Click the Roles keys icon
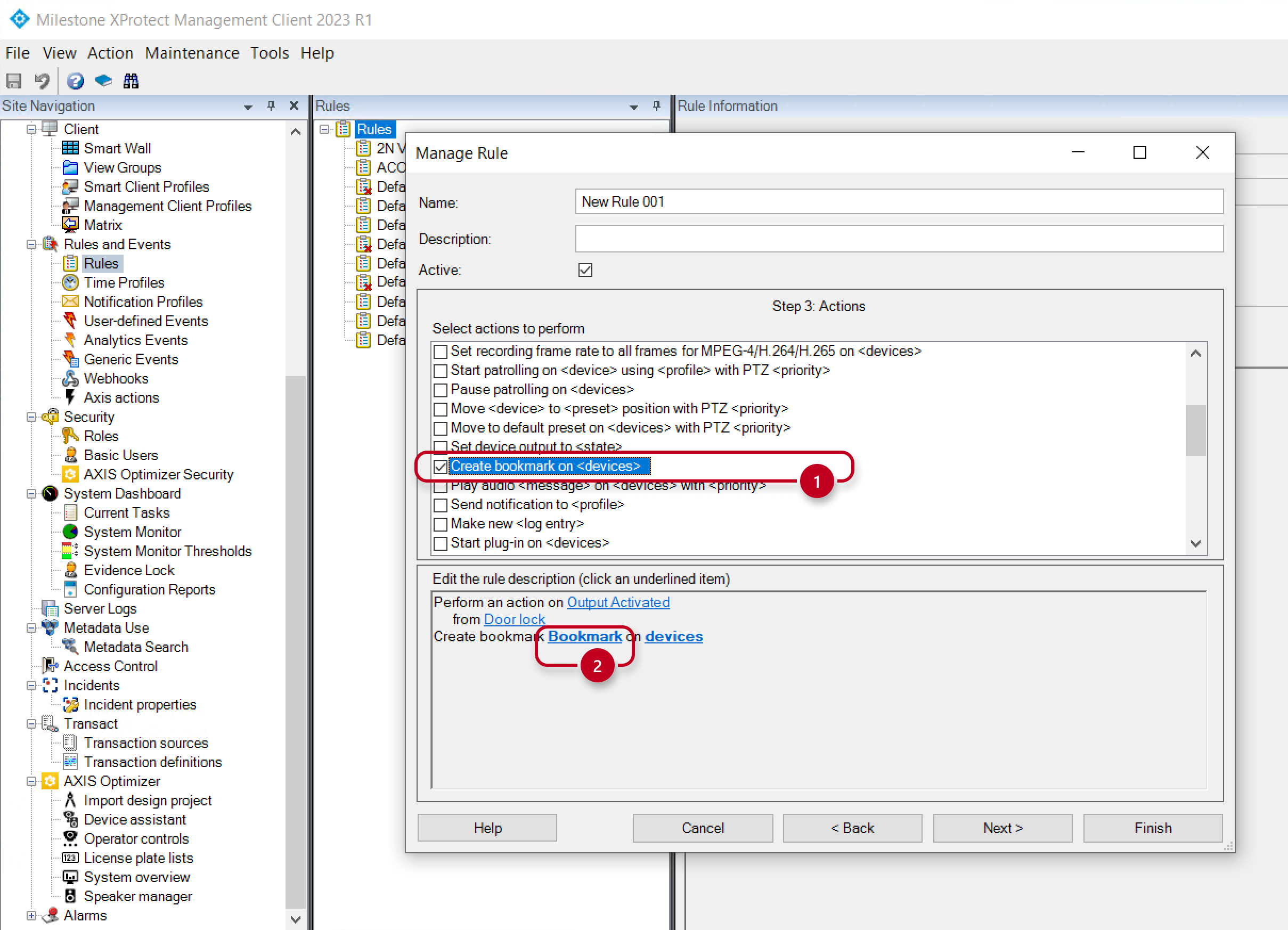Image resolution: width=1288 pixels, height=930 pixels. [70, 436]
